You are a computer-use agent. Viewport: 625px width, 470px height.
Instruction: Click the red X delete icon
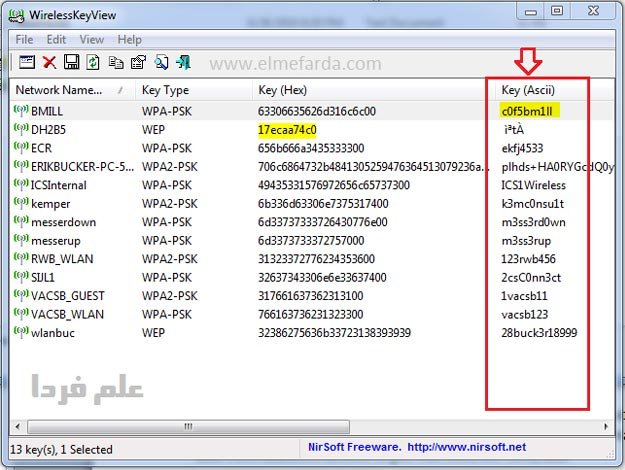[x=49, y=62]
